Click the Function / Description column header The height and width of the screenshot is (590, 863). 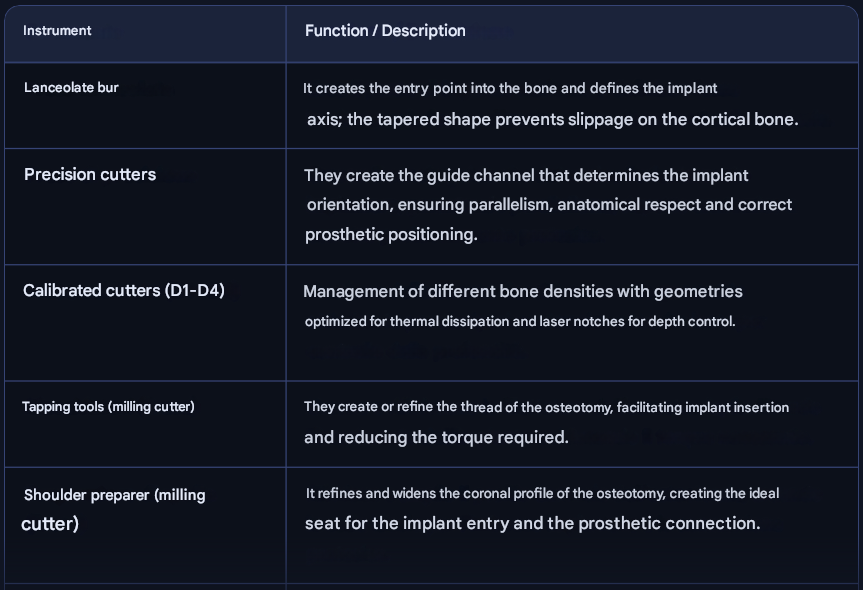pos(385,31)
